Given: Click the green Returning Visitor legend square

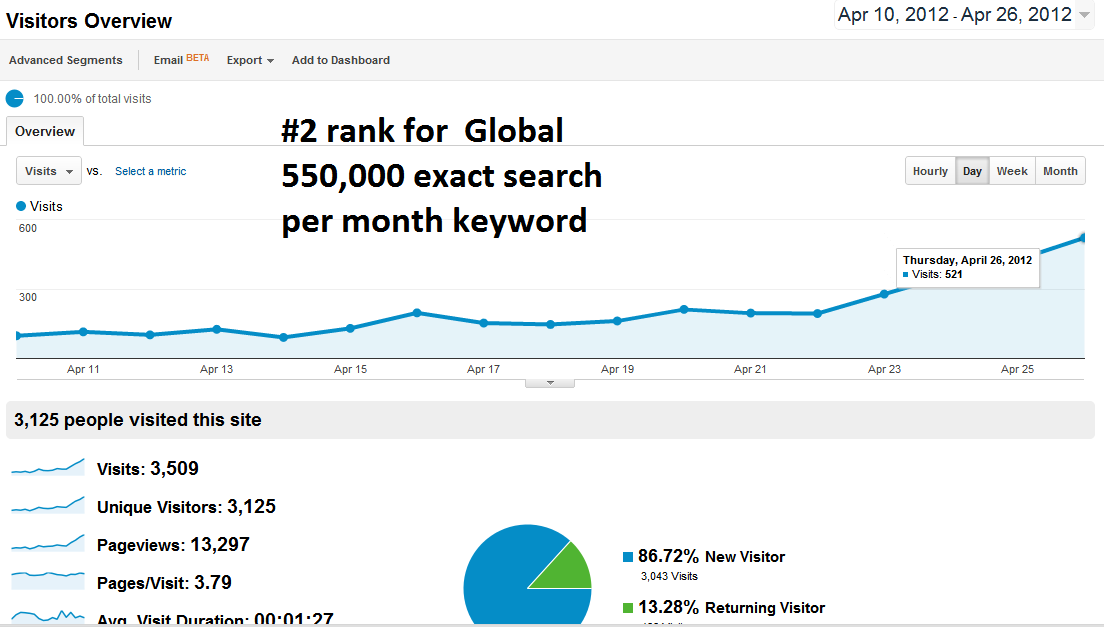Looking at the screenshot, I should (628, 608).
